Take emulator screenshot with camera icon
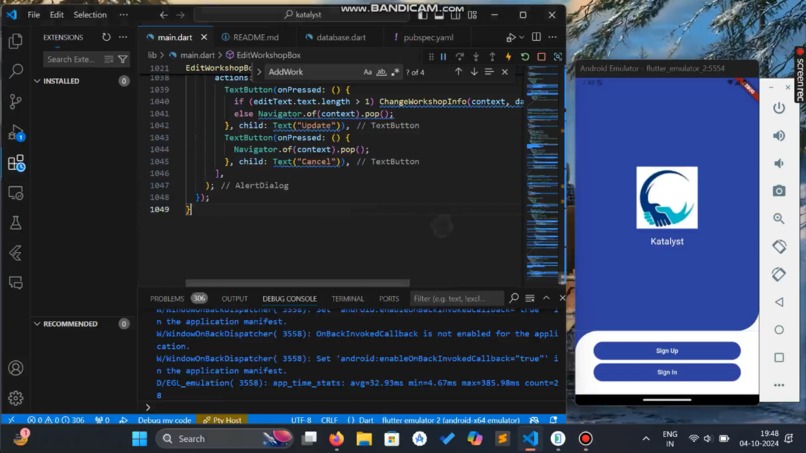 click(779, 191)
